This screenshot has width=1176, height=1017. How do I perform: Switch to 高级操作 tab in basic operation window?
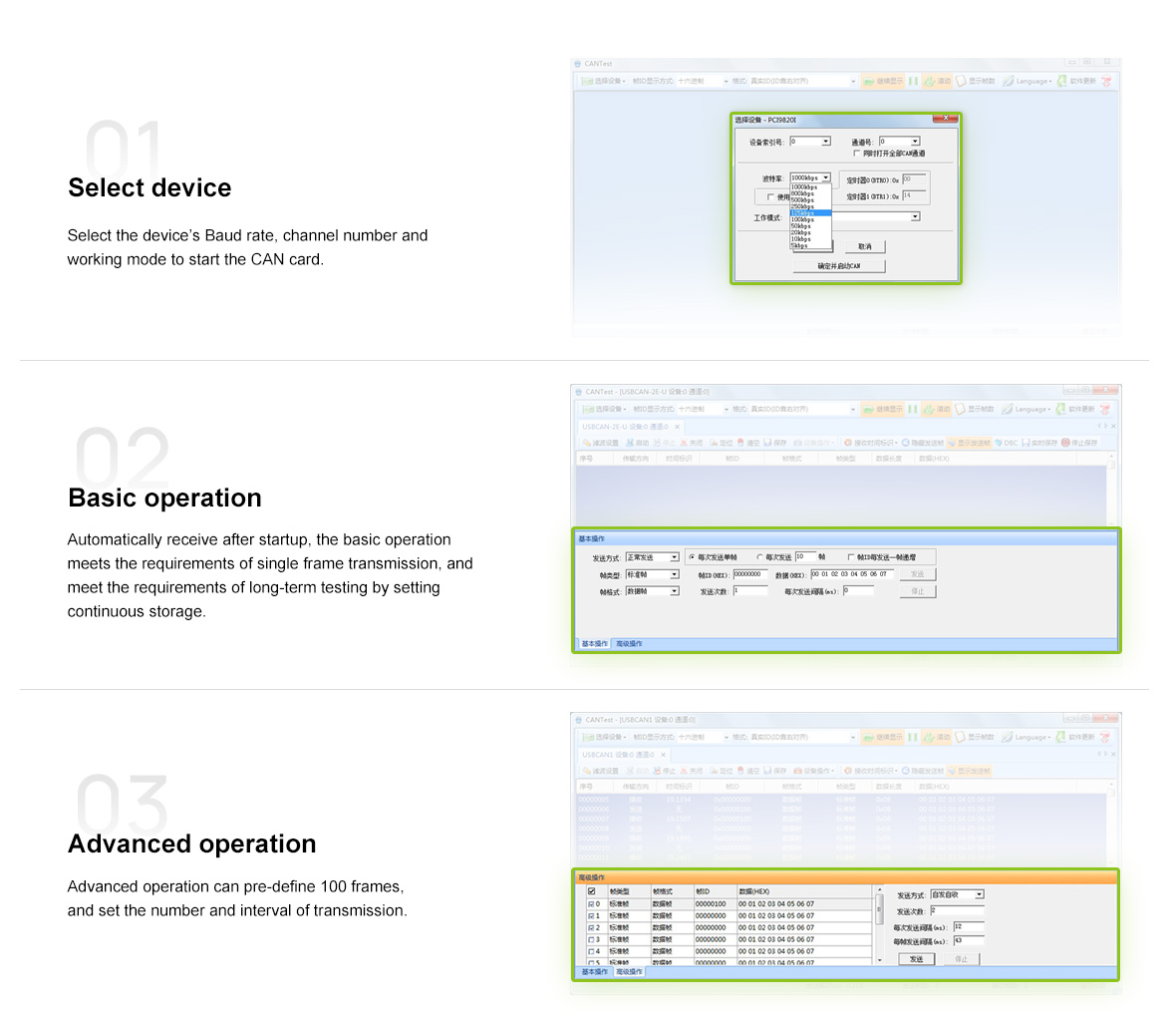coord(629,644)
